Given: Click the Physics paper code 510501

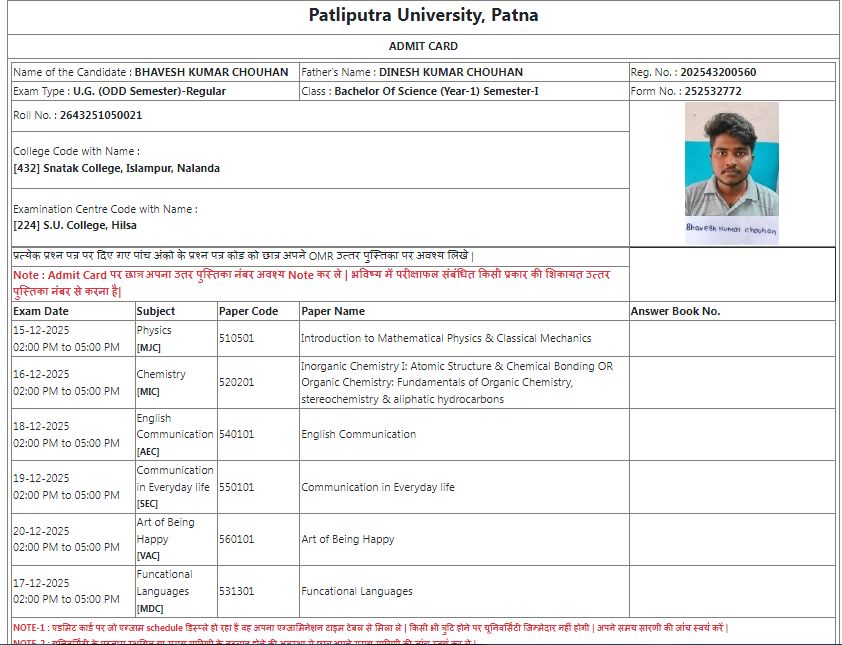Looking at the screenshot, I should point(236,338).
